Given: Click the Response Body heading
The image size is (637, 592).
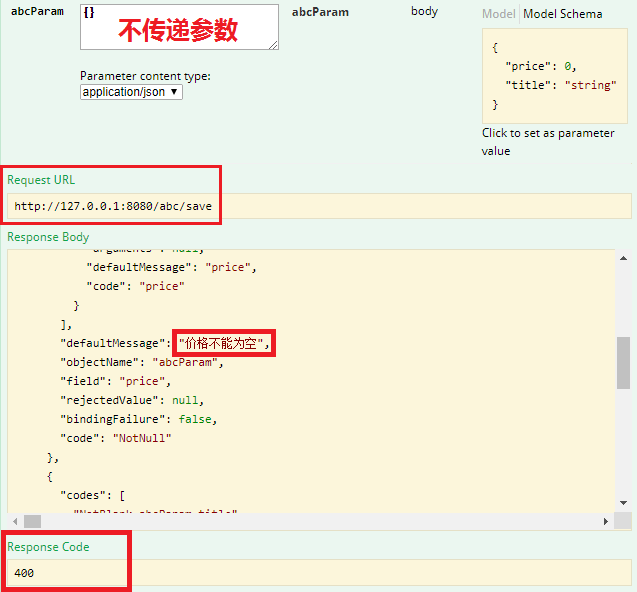Looking at the screenshot, I should coord(48,237).
